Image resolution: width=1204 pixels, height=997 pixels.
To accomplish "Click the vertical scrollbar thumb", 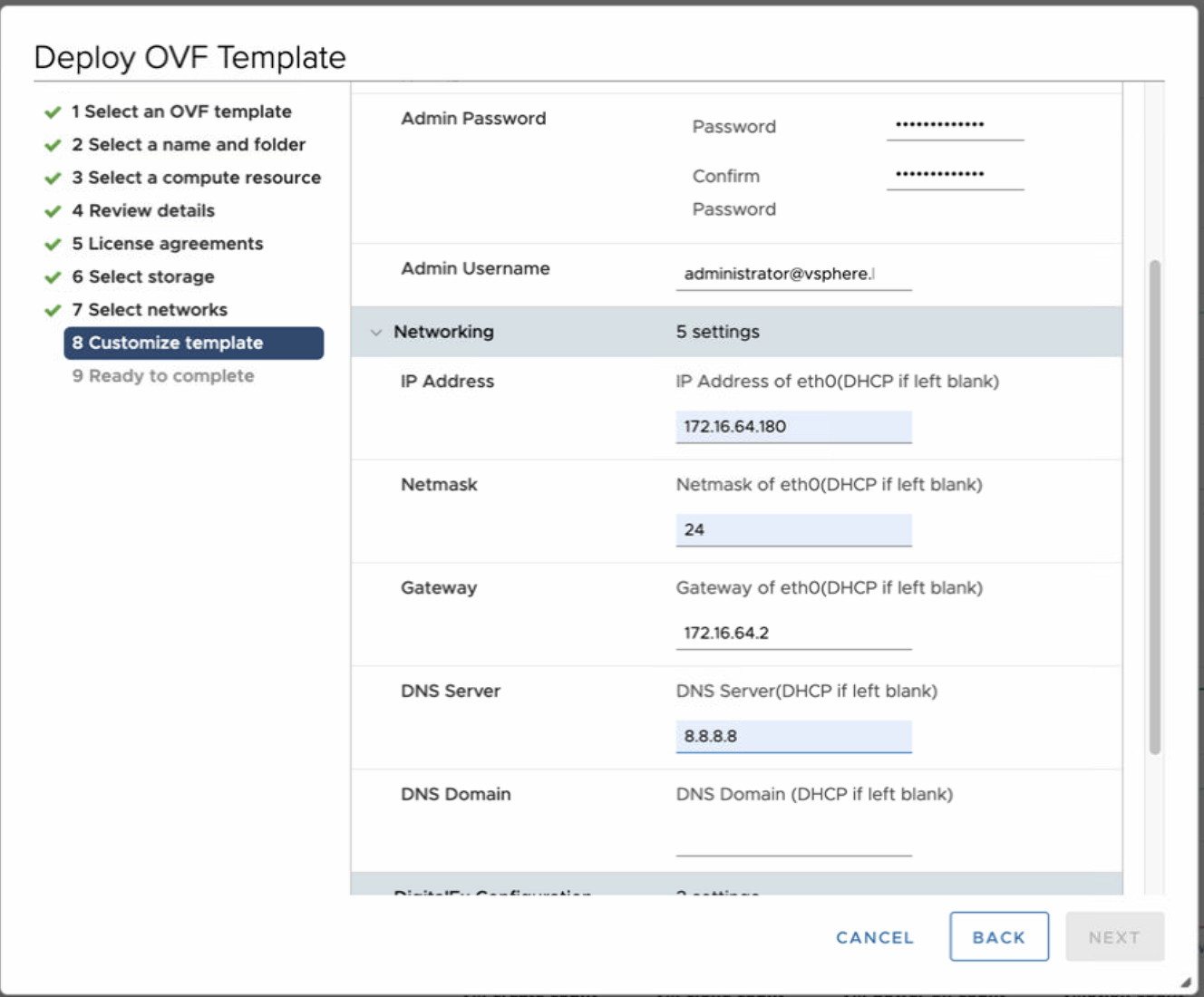I will click(1154, 508).
